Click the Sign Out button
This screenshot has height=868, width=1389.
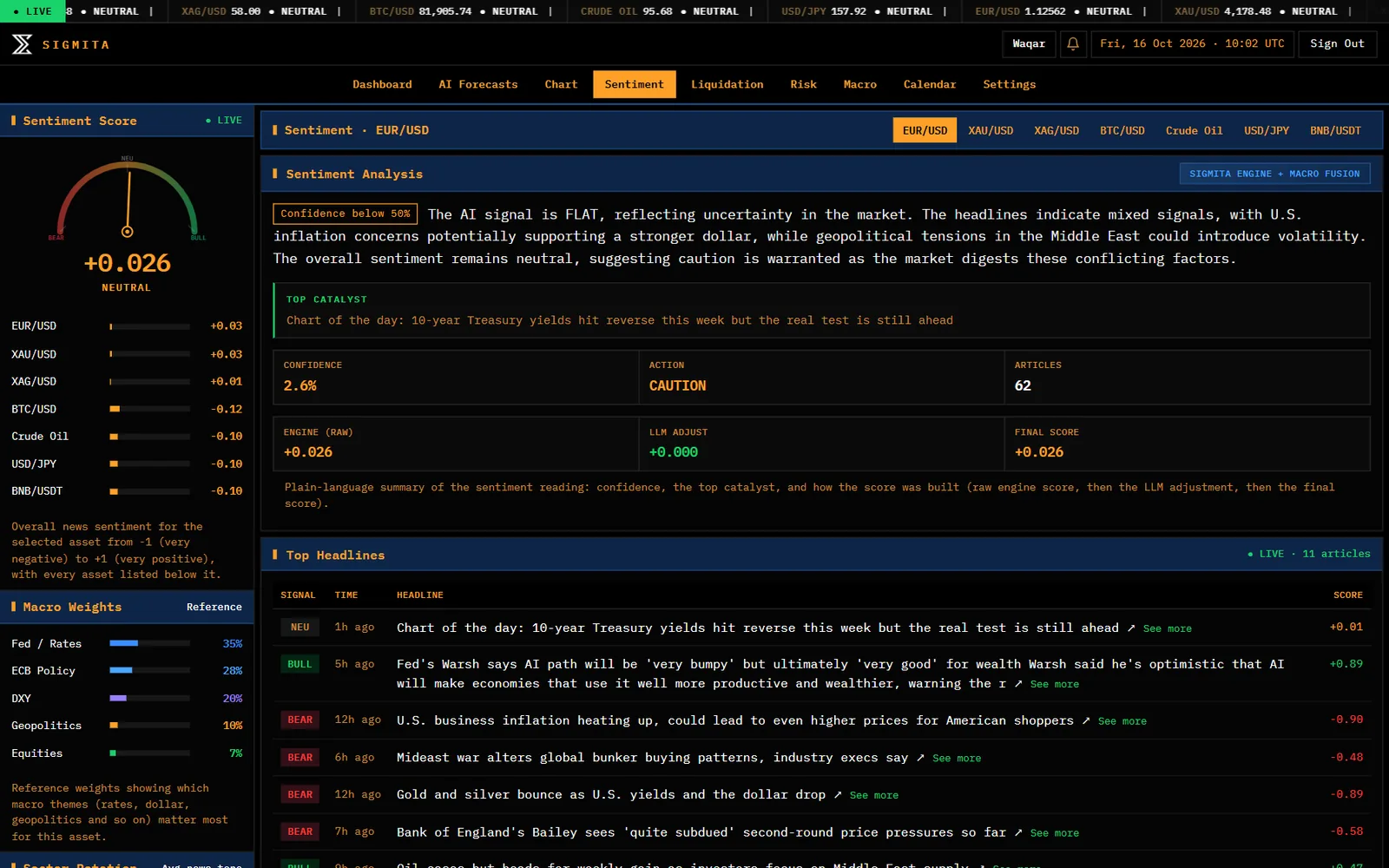click(1337, 44)
